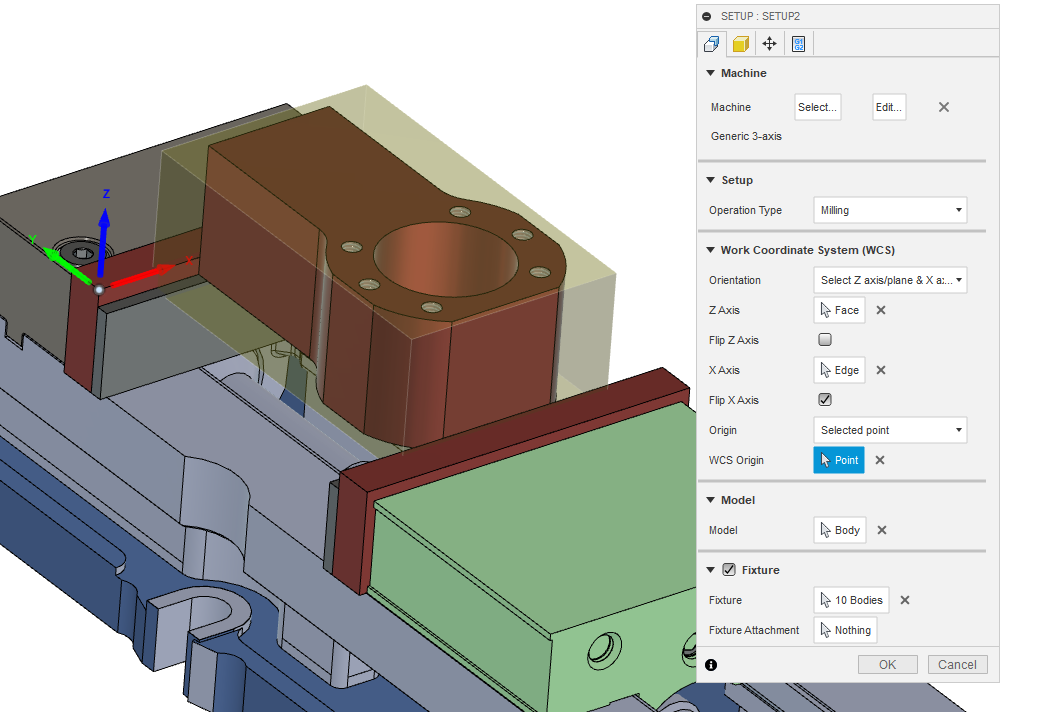Clear the Z Axis face selection with the X
The height and width of the screenshot is (712, 1039).
pos(879,310)
